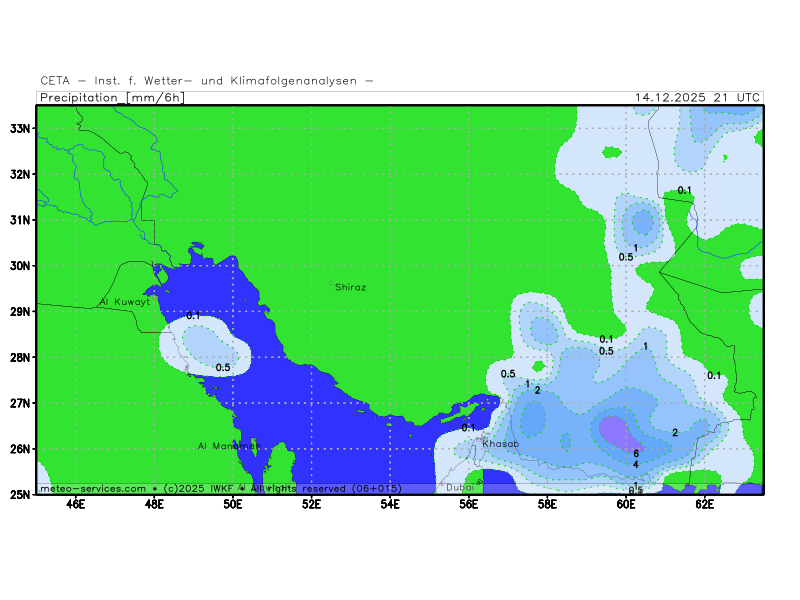Select the Al Manamah city label
The width and height of the screenshot is (800, 600).
[x=228, y=446]
